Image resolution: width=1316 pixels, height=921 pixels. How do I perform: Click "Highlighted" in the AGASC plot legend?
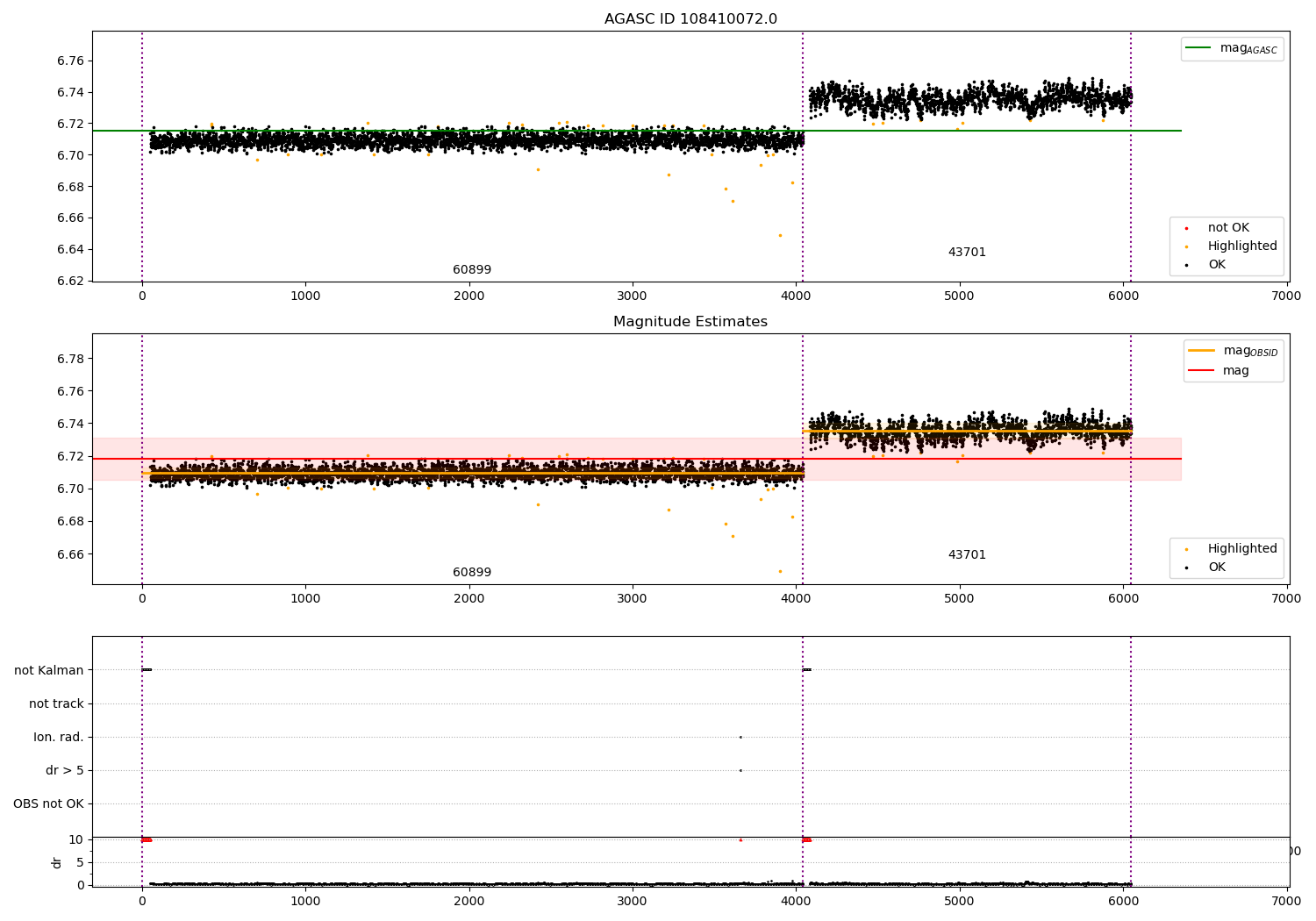coord(1242,246)
